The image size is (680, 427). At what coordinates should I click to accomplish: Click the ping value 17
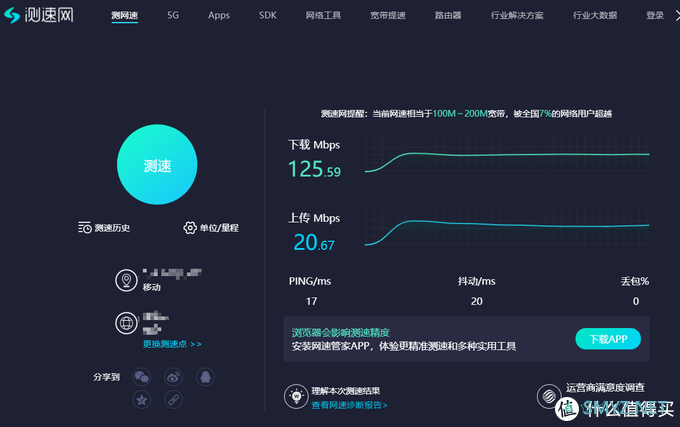point(311,301)
